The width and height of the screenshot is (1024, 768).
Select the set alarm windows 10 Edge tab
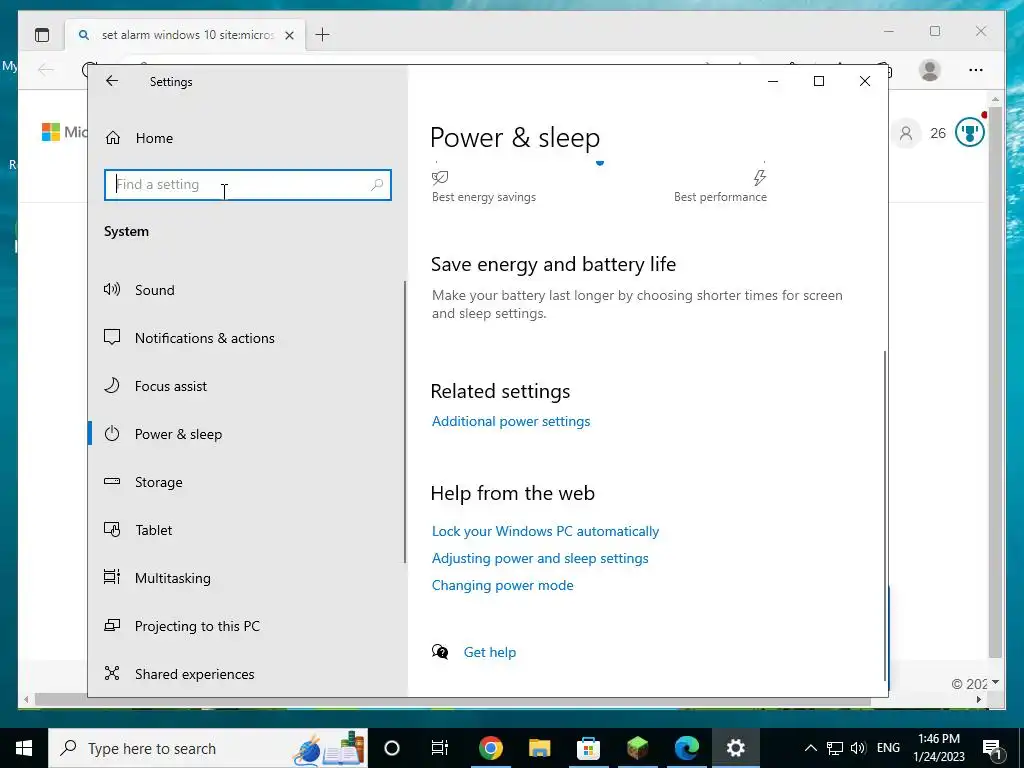click(183, 35)
